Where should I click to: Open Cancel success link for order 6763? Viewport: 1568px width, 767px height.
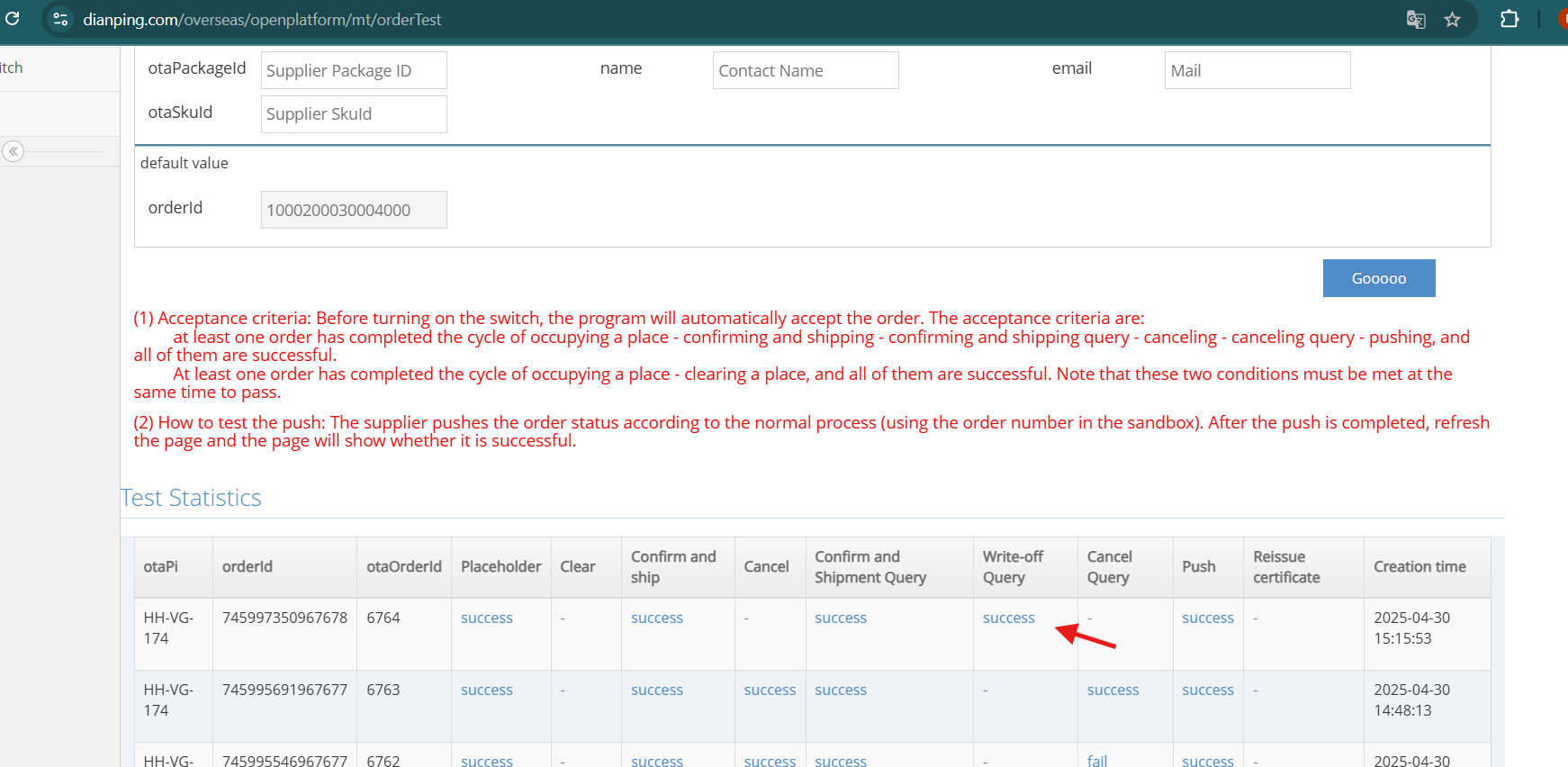click(770, 690)
